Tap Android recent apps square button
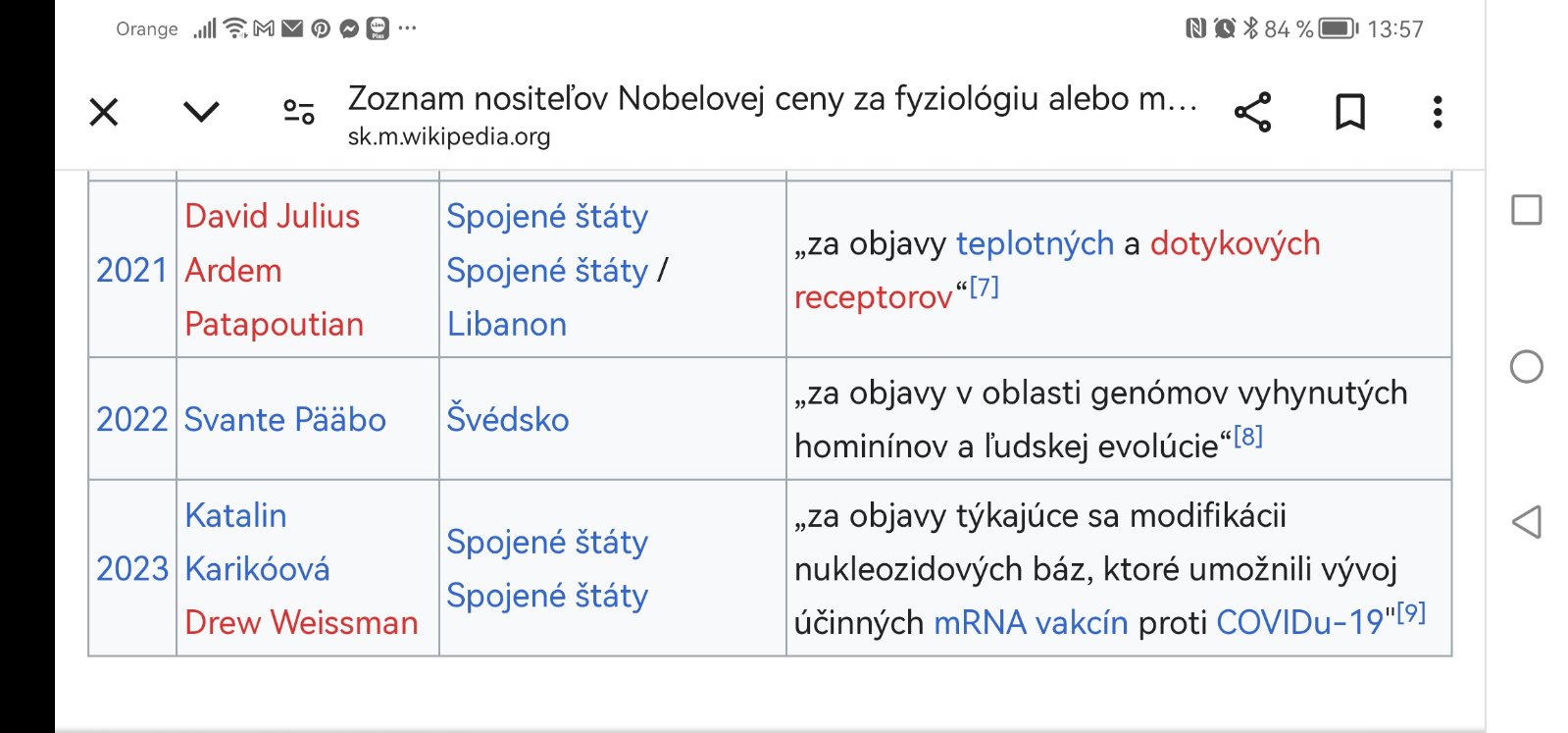 pyautogui.click(x=1527, y=210)
